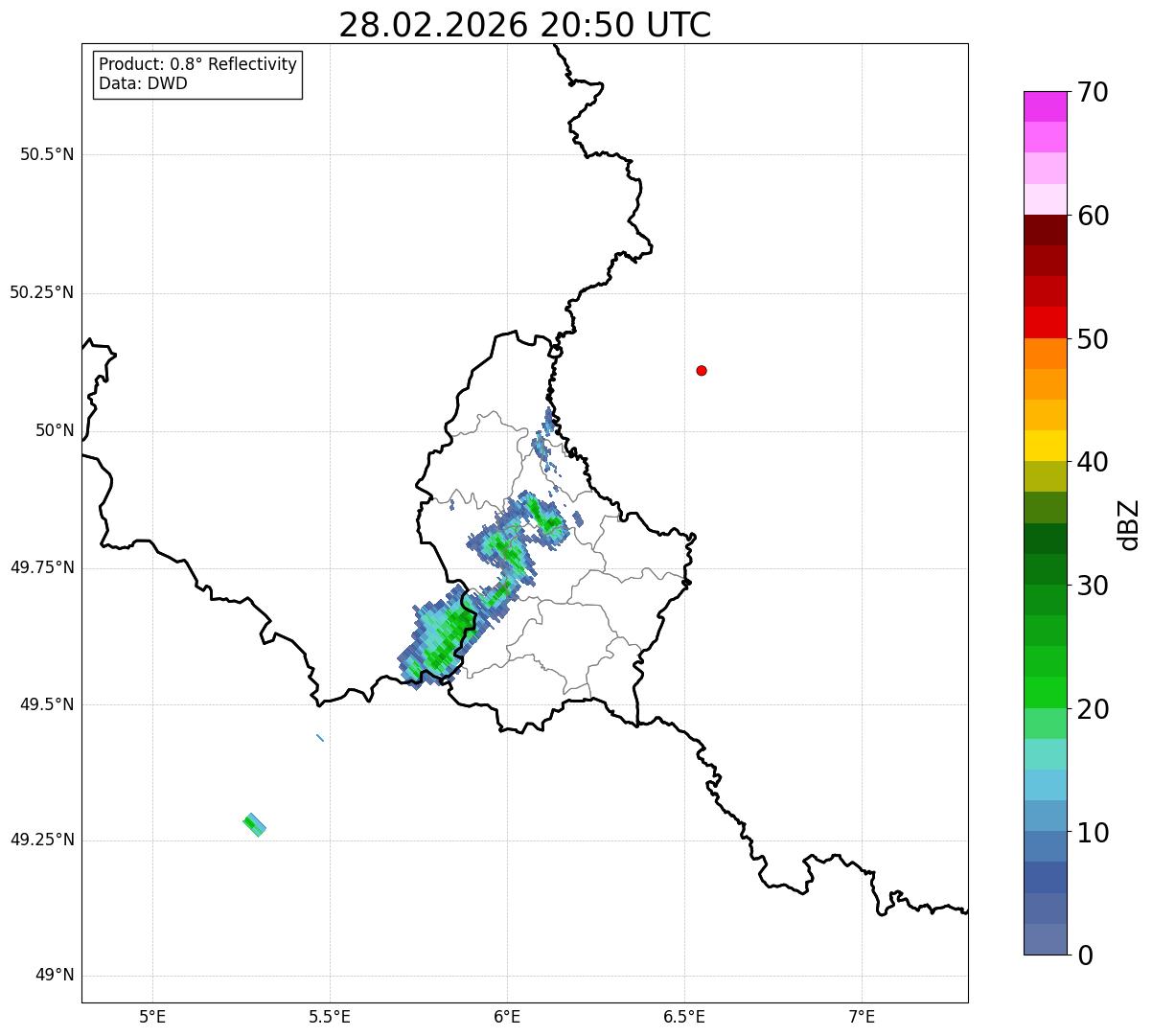Click the 49.75°N latitude label
1152x1036 pixels.
click(42, 567)
